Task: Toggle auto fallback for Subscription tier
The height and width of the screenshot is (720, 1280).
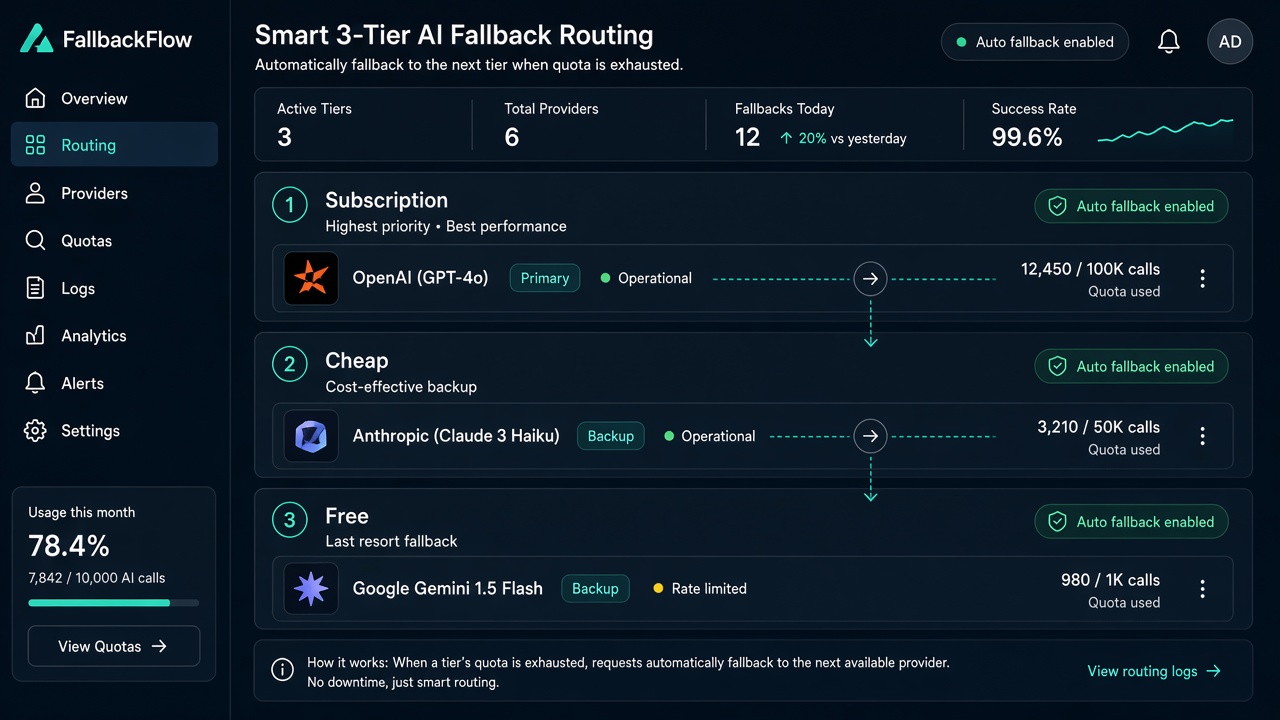Action: [x=1131, y=206]
